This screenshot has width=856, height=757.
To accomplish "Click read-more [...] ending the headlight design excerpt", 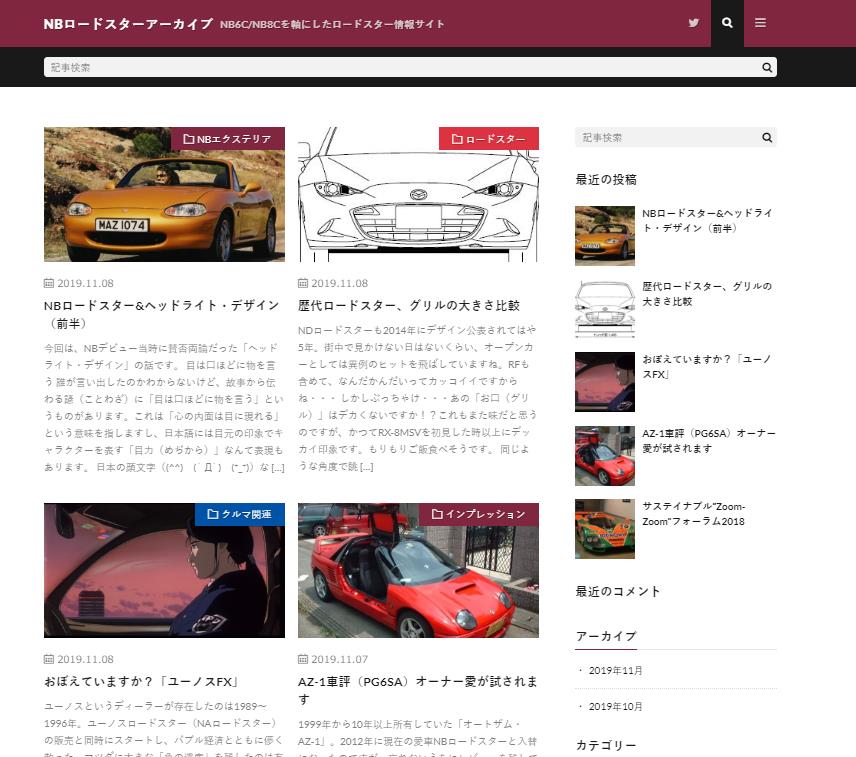I will tap(278, 468).
